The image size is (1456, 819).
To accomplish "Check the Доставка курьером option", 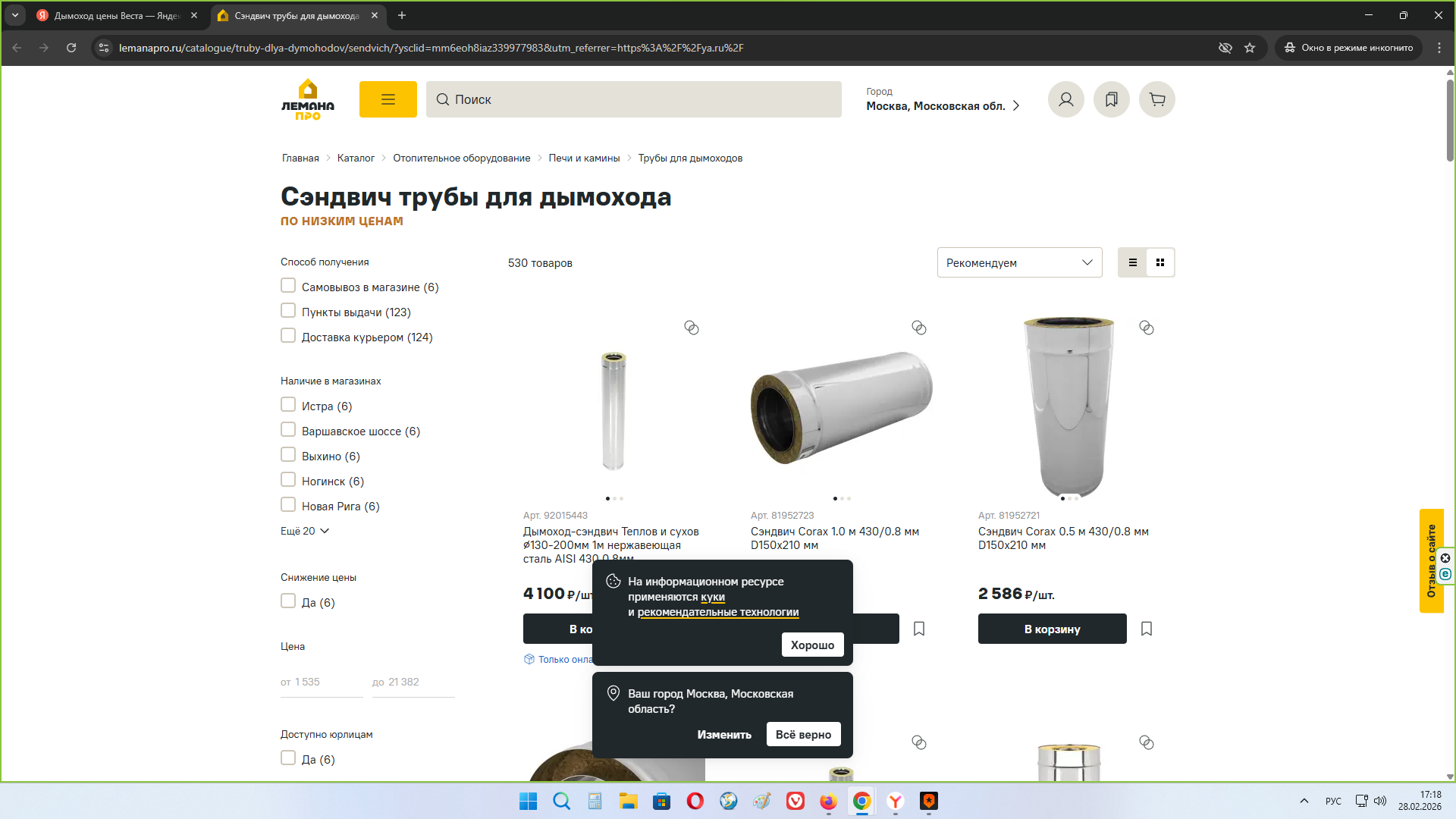I will (288, 336).
